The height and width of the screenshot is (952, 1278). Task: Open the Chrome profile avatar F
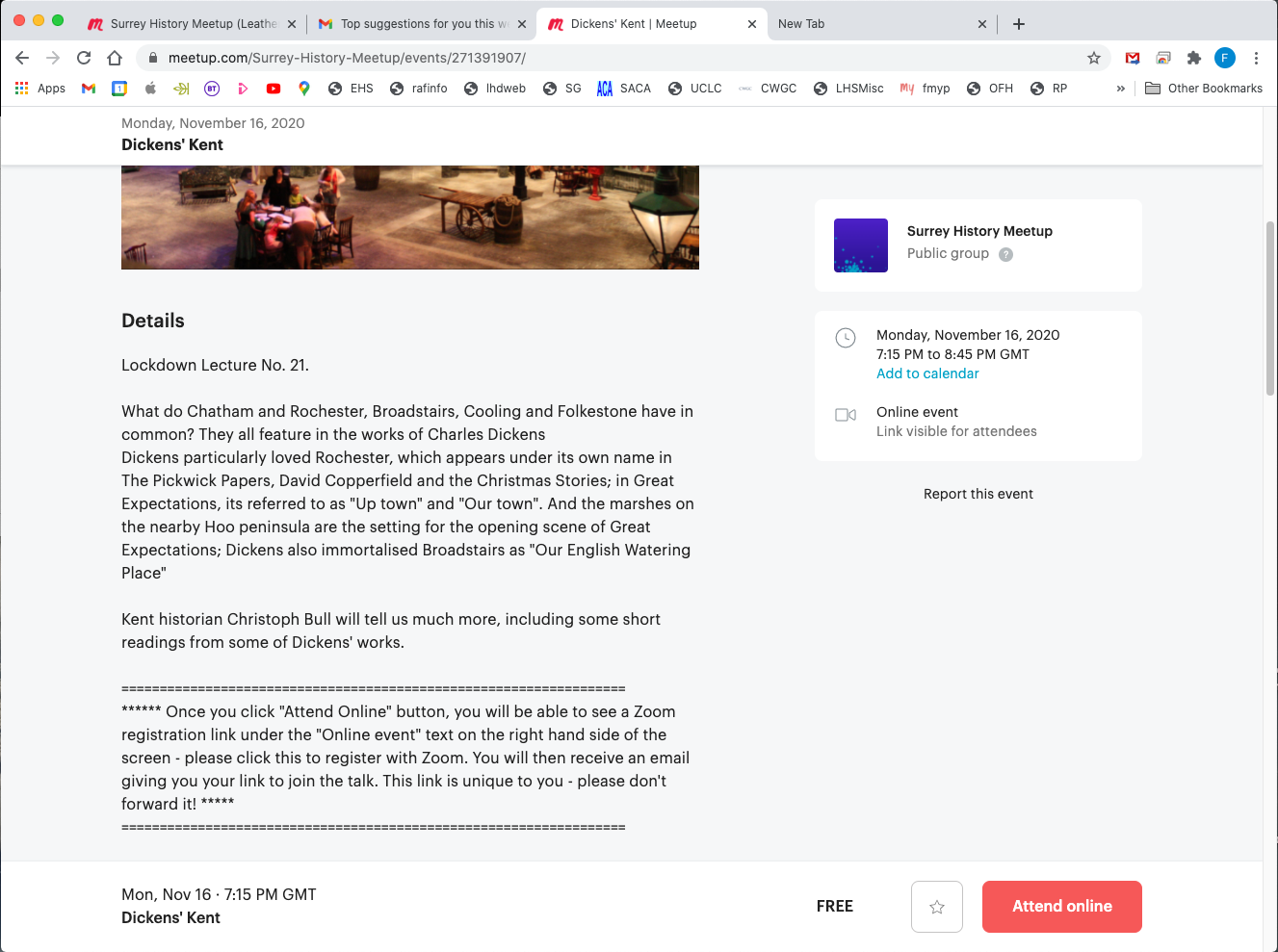tap(1225, 58)
